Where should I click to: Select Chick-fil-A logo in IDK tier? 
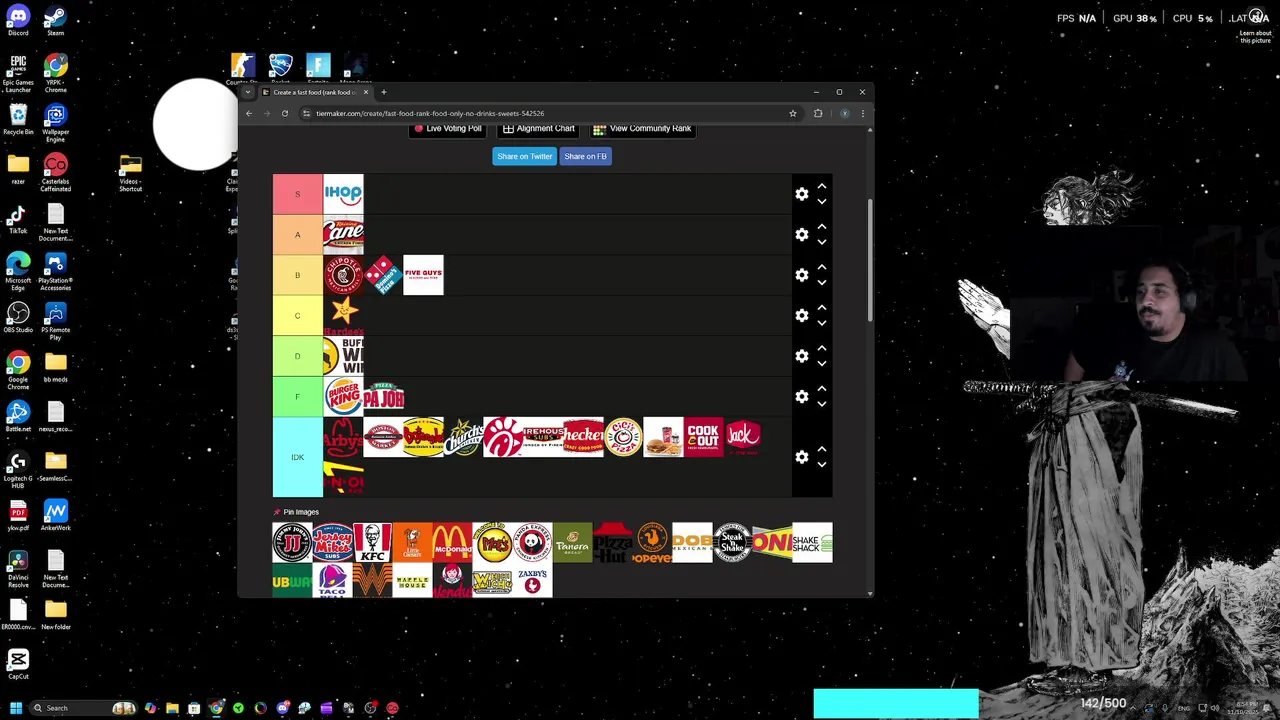point(503,437)
